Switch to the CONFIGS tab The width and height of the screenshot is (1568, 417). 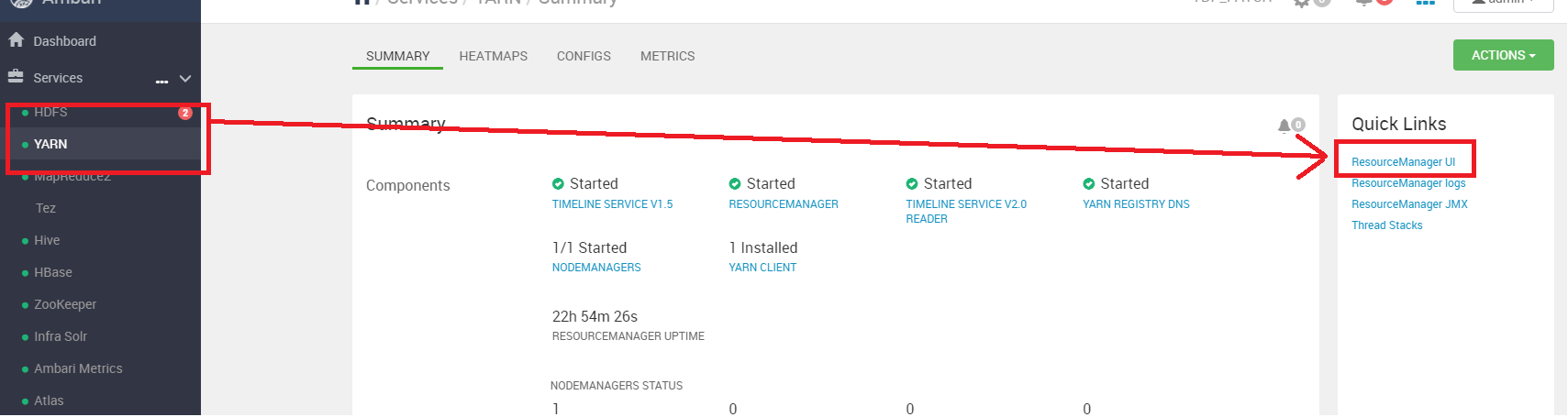(x=584, y=56)
